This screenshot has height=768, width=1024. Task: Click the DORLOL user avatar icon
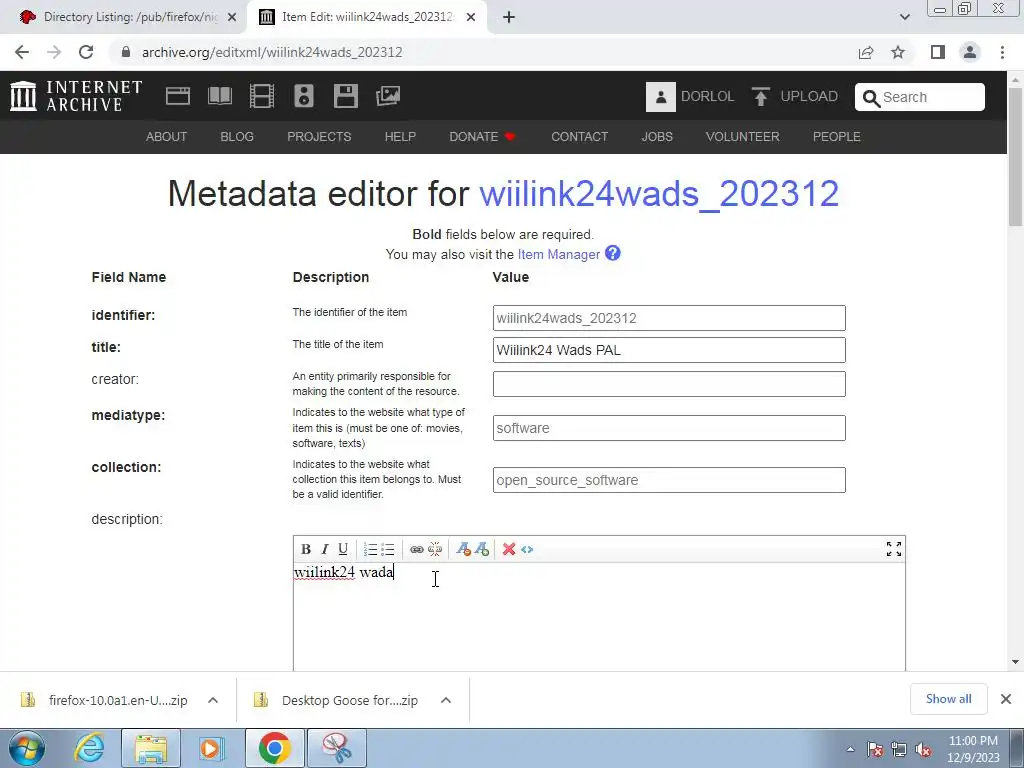pyautogui.click(x=660, y=97)
